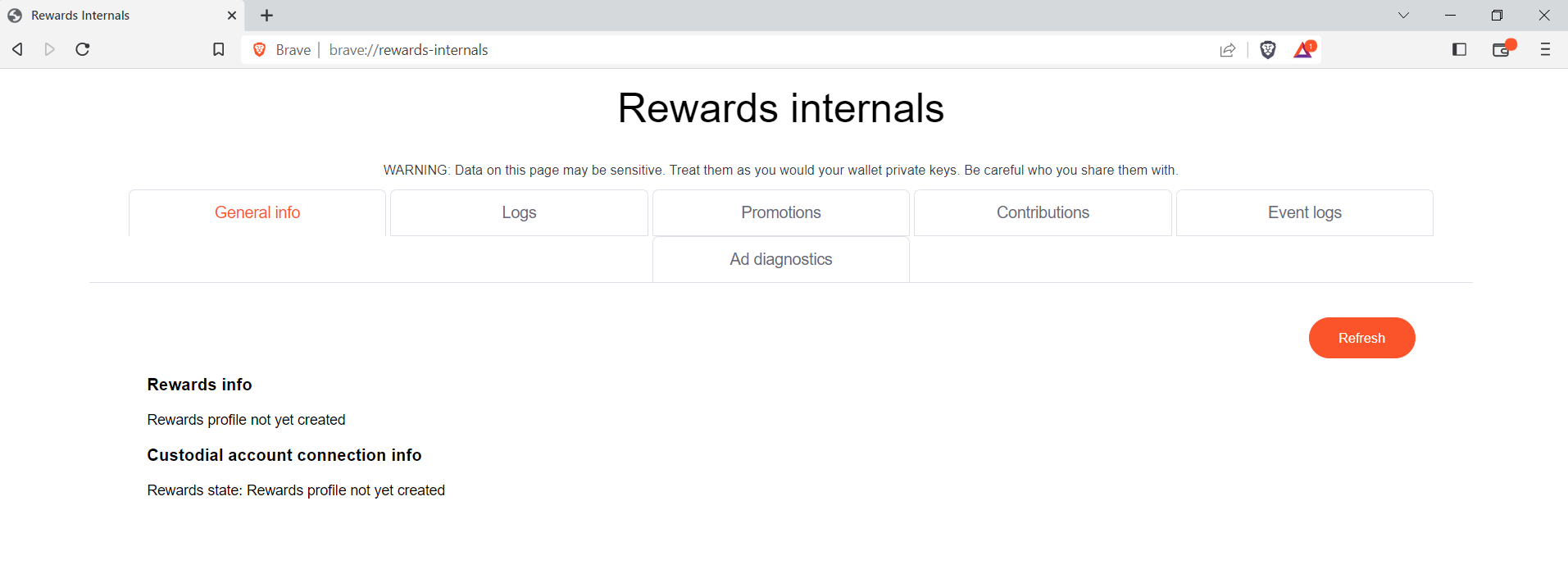Navigate back using the back arrow
Screen dimensions: 1568x574
coord(17,49)
